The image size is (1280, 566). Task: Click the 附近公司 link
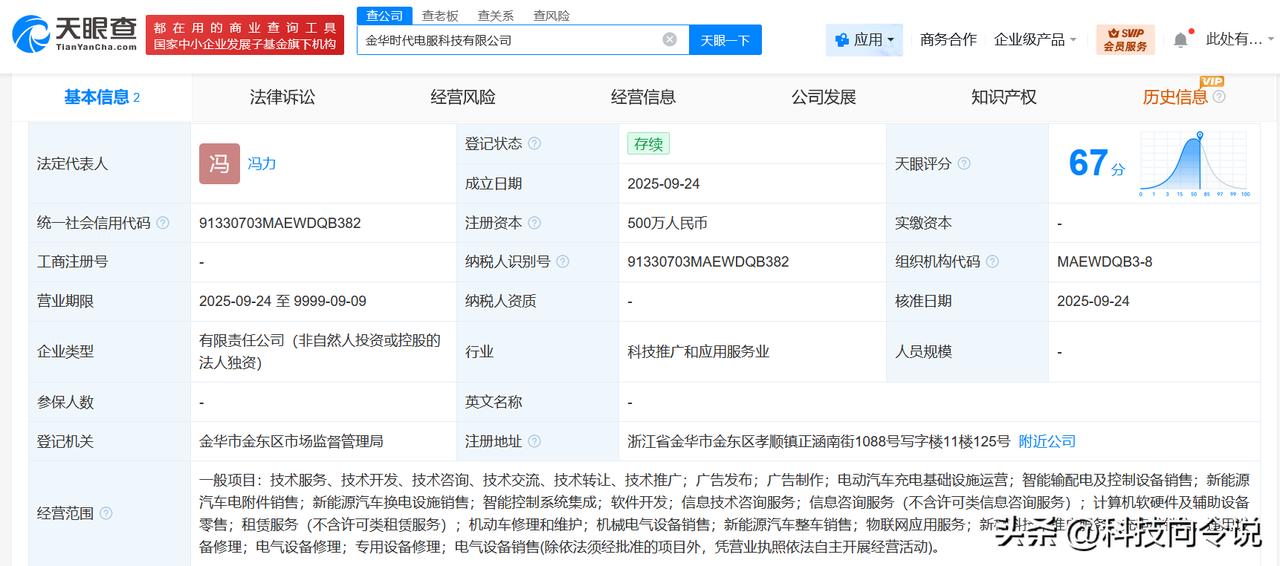click(x=1047, y=441)
